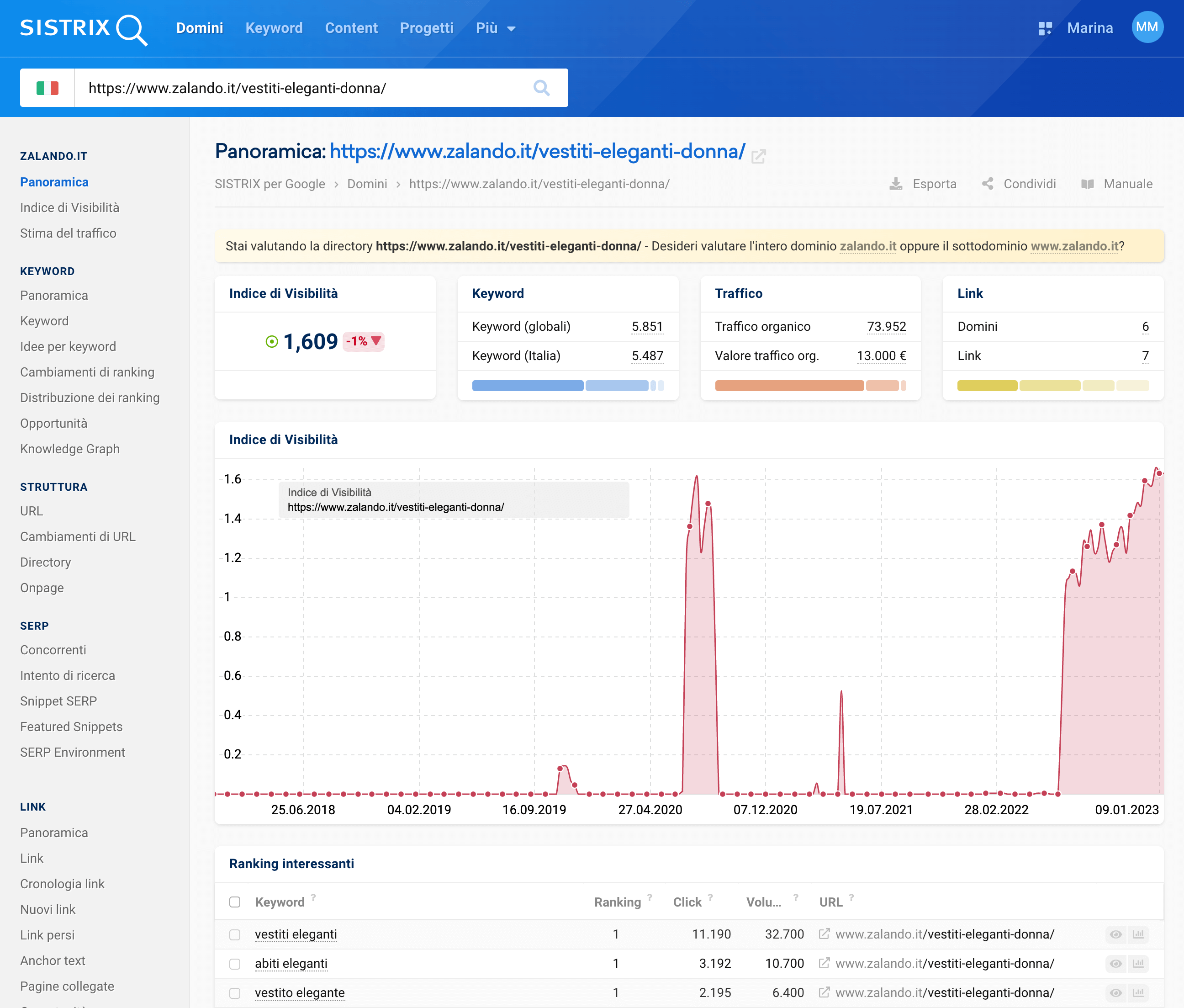Open Traffico organico value 73.952

tap(887, 326)
